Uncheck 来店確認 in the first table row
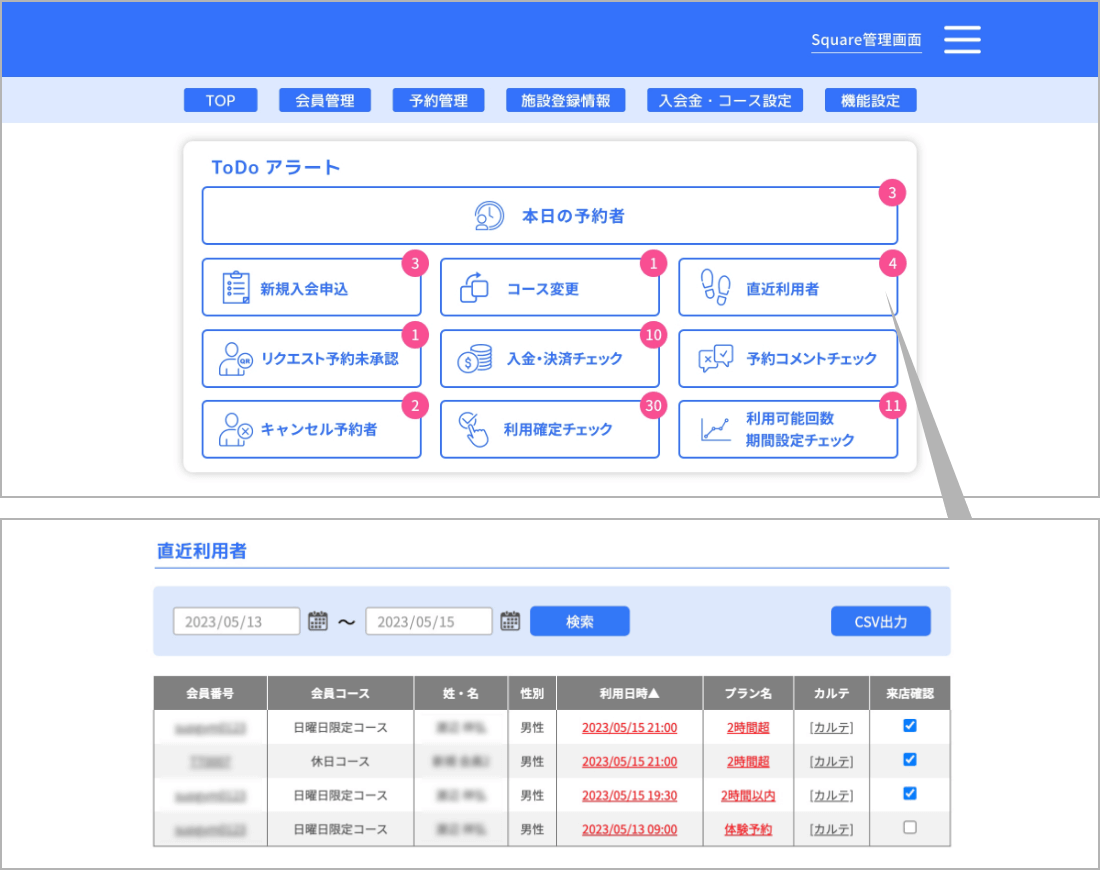Image resolution: width=1100 pixels, height=870 pixels. (x=909, y=726)
